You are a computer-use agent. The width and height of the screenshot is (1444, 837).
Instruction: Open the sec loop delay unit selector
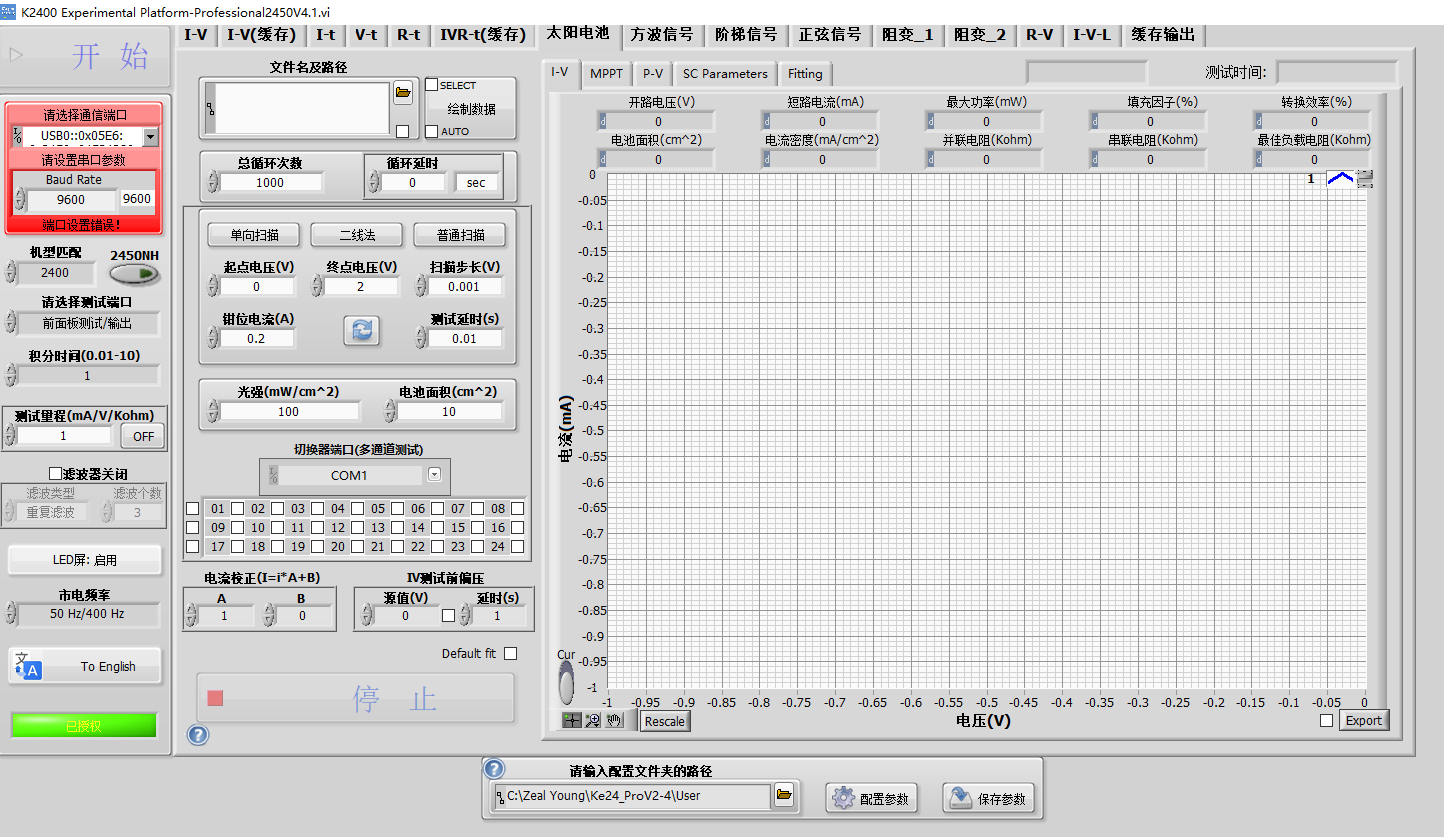point(475,183)
